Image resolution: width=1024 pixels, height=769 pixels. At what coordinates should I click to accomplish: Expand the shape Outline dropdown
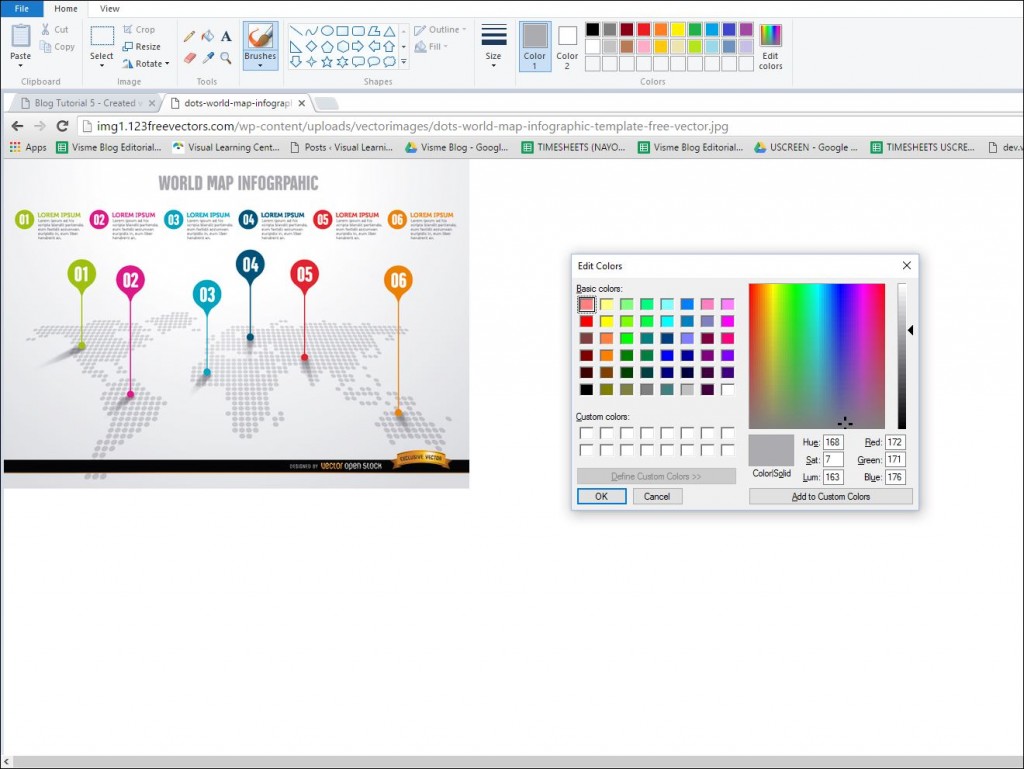(x=438, y=30)
